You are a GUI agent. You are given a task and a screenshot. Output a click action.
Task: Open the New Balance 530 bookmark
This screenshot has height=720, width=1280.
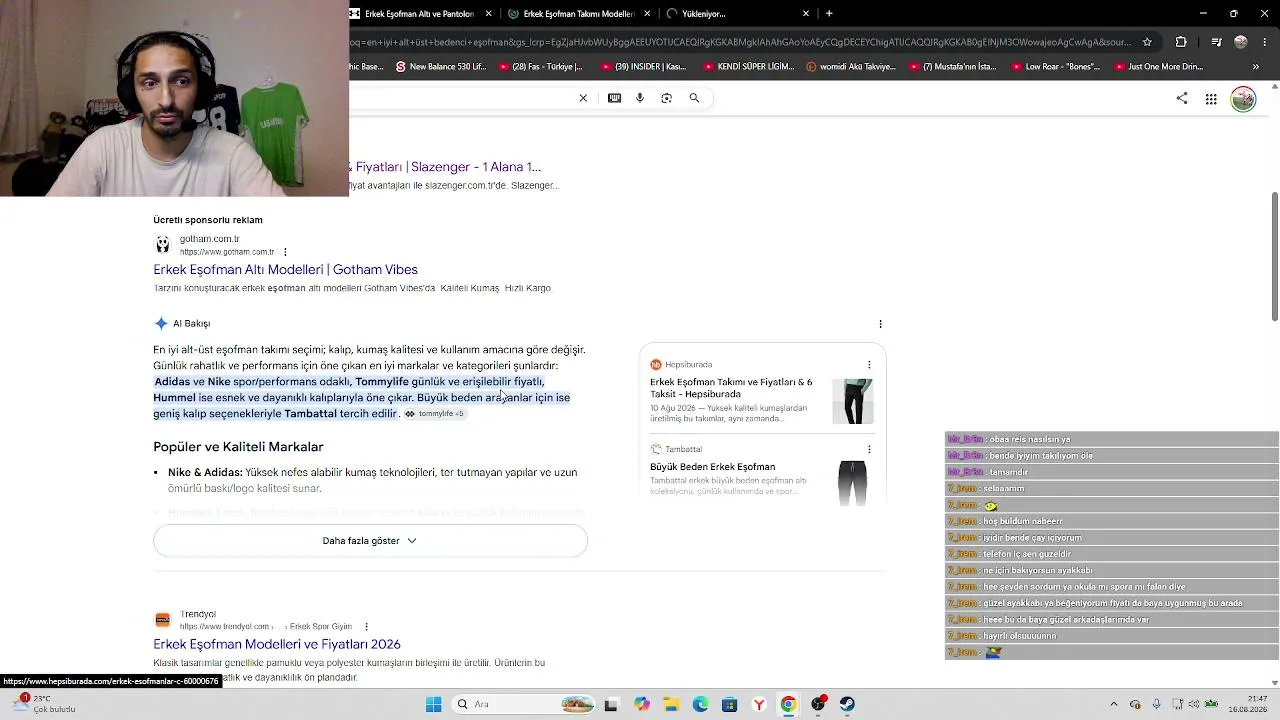[441, 67]
